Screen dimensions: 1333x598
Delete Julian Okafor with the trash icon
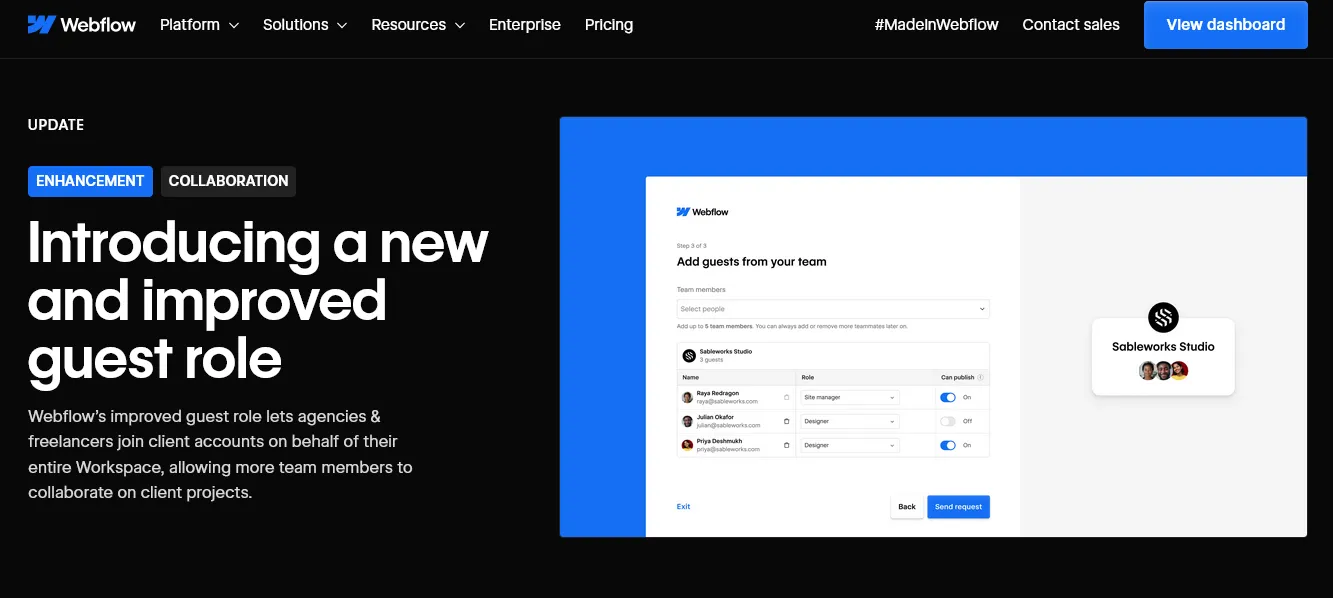(x=786, y=421)
